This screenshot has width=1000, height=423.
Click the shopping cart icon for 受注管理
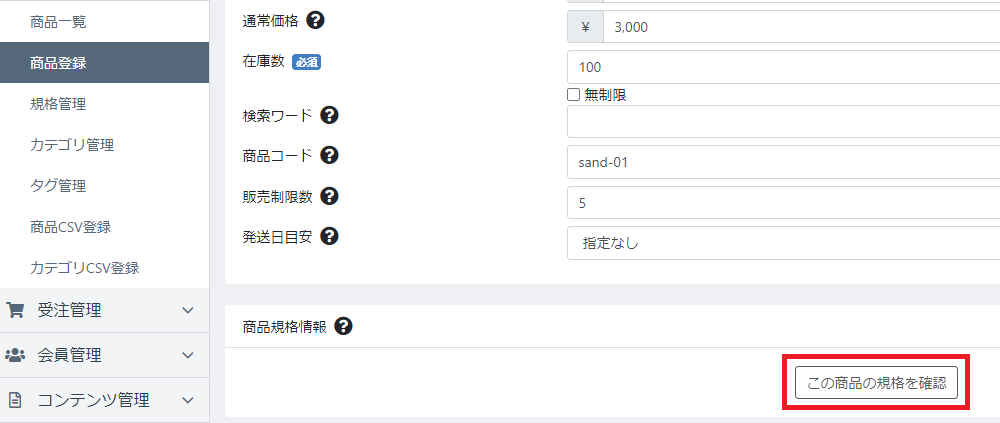point(14,310)
